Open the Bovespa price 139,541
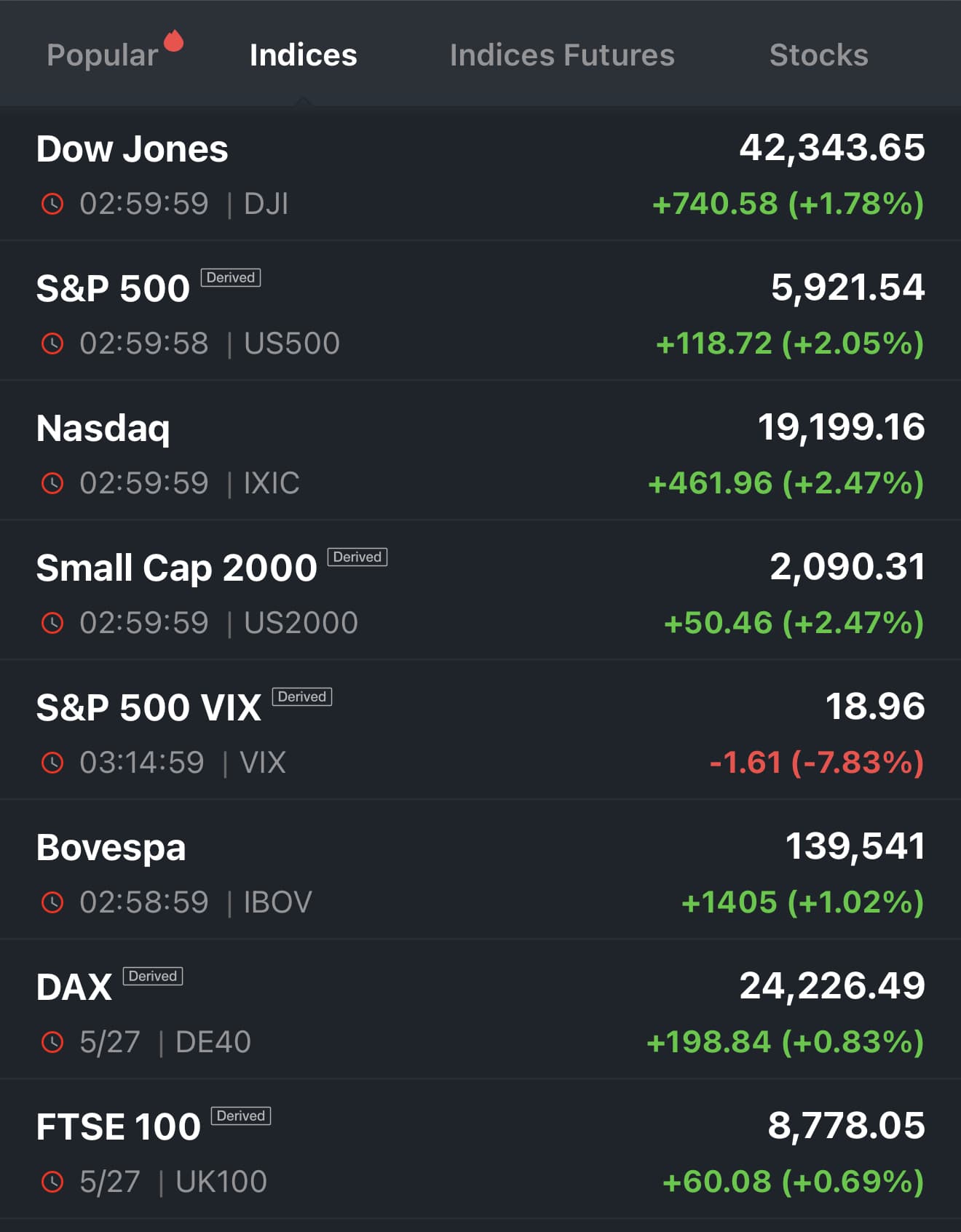The width and height of the screenshot is (961, 1232). tap(855, 846)
